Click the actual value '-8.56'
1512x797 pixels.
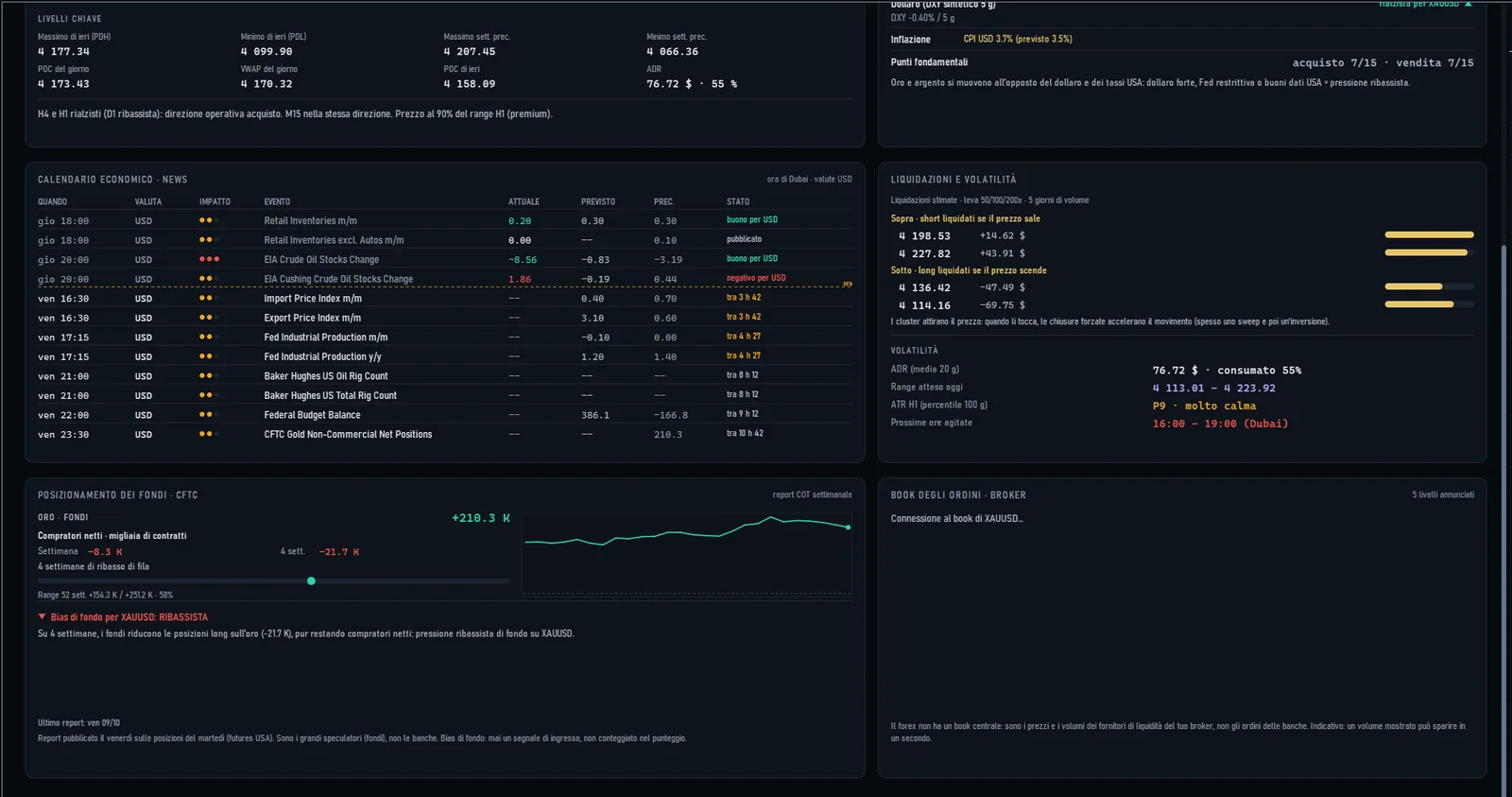tap(523, 260)
